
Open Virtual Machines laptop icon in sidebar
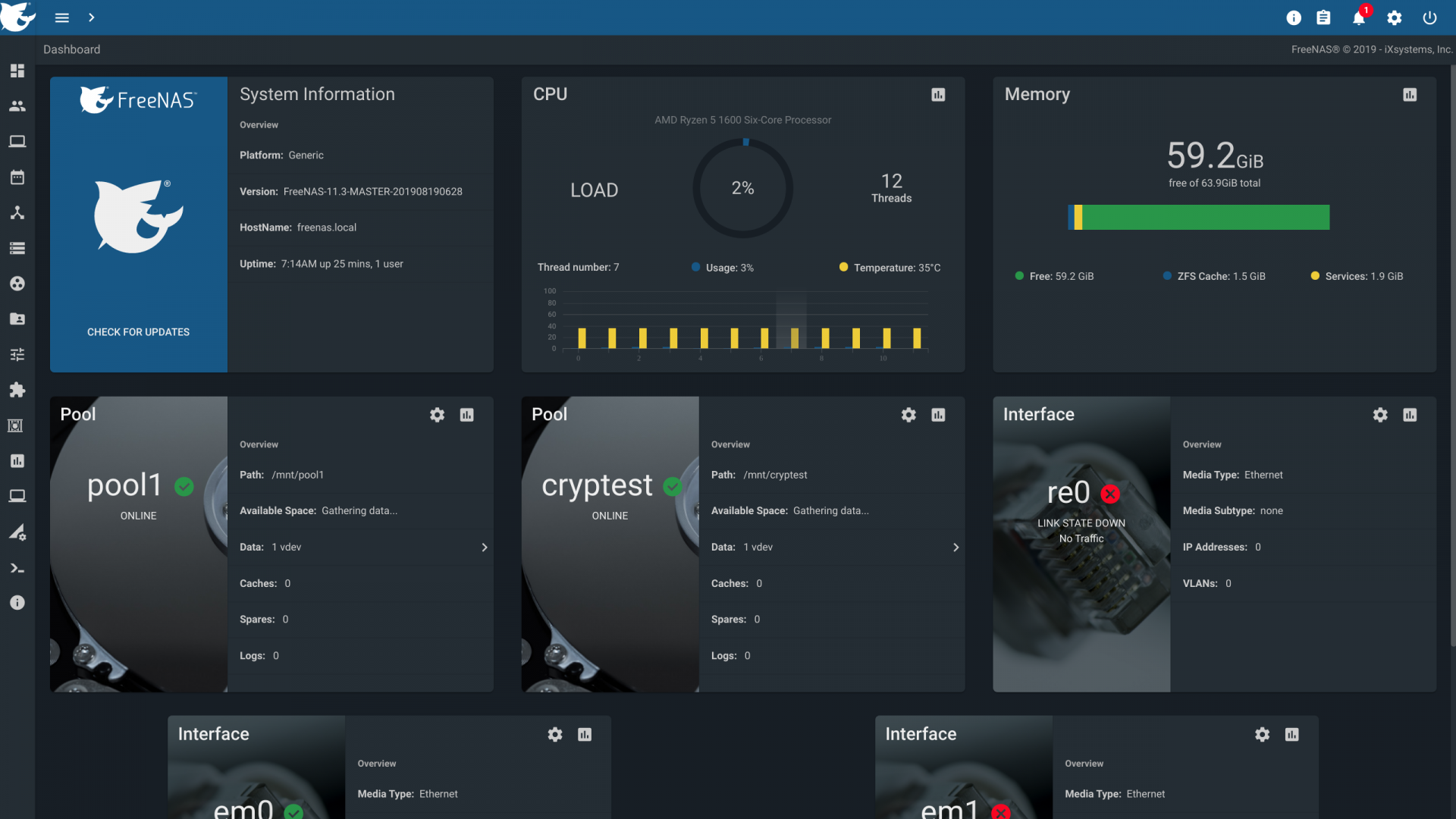17,496
